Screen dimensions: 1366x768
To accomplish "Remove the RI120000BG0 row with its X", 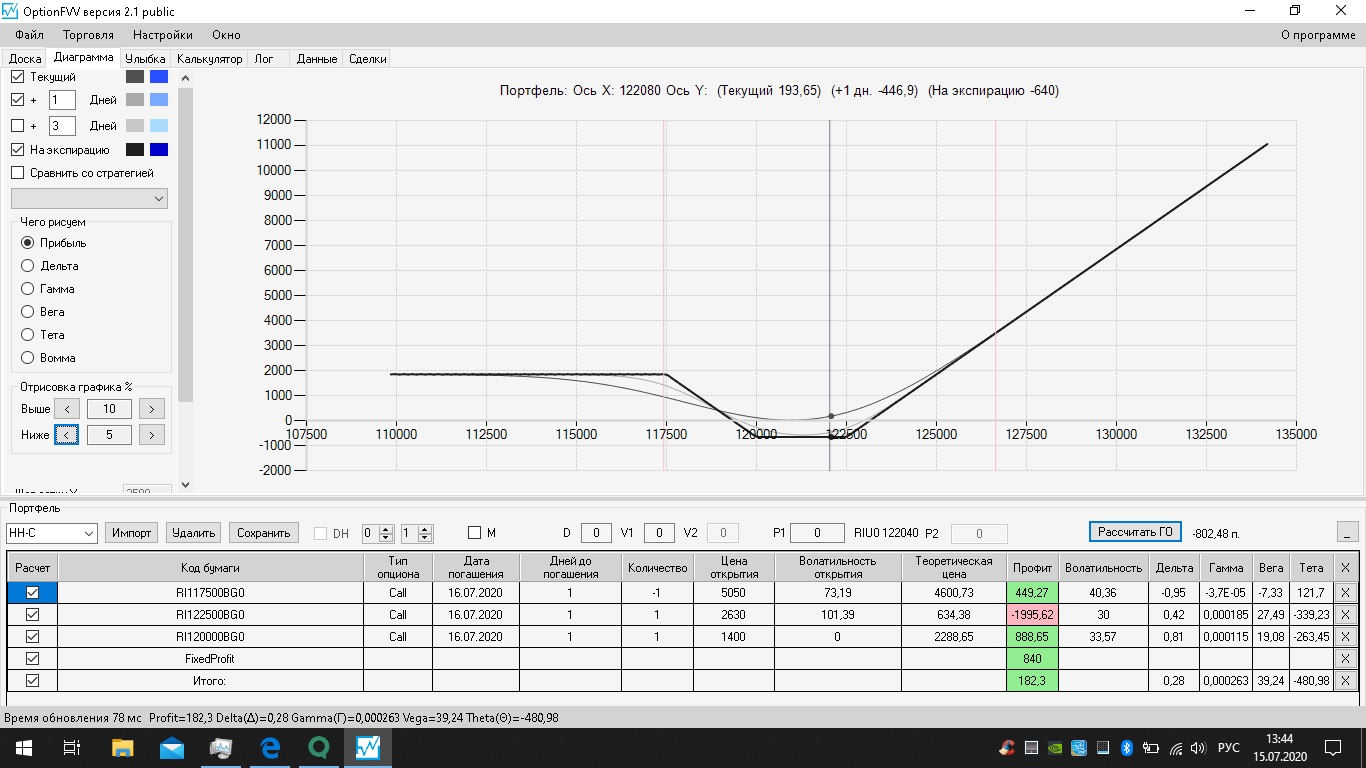I will [1345, 637].
